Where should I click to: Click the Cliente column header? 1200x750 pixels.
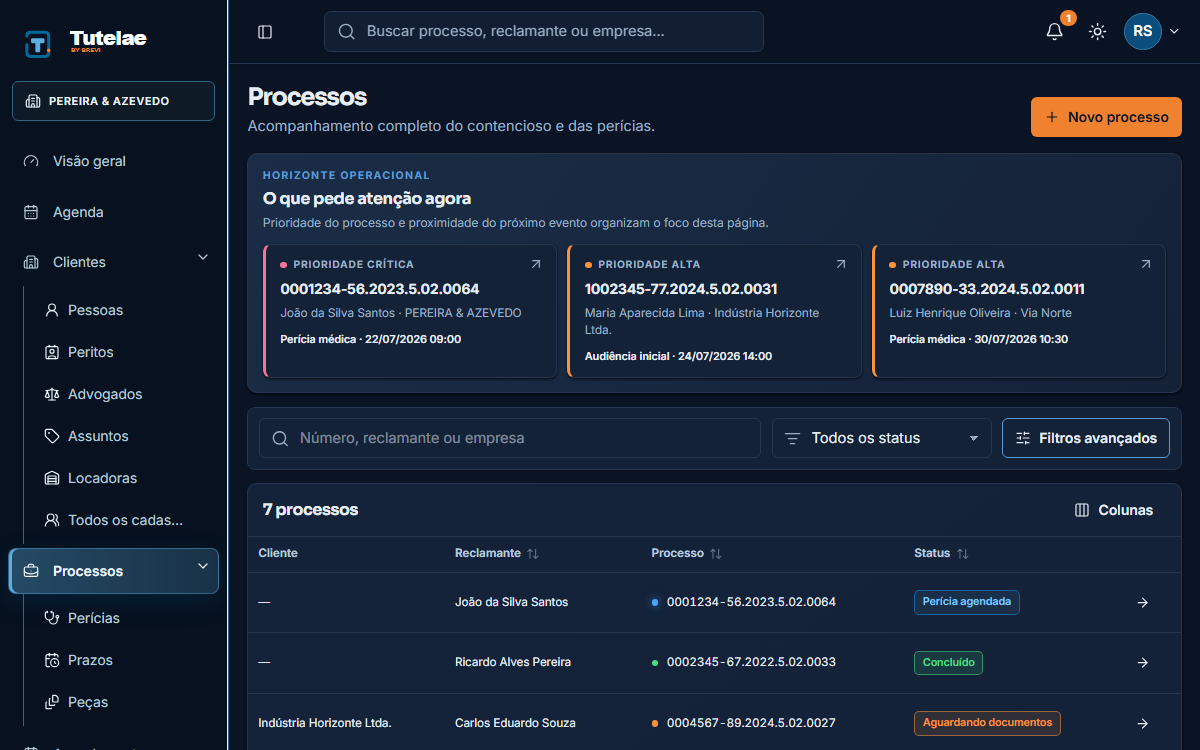278,553
